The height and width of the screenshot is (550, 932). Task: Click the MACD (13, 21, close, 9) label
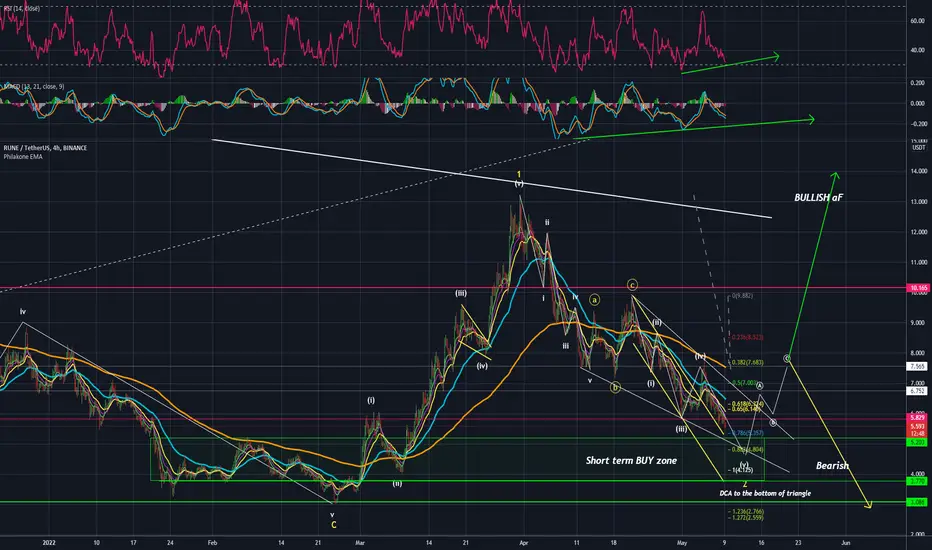tap(34, 87)
